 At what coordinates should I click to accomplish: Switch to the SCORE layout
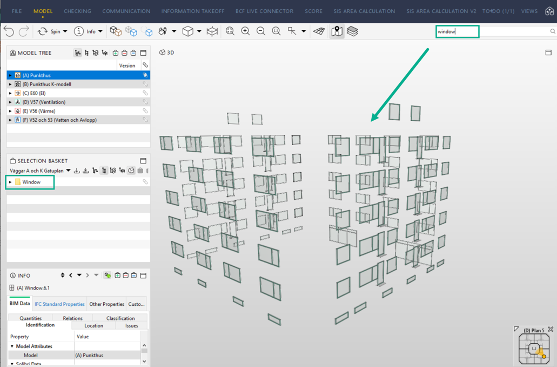click(313, 11)
